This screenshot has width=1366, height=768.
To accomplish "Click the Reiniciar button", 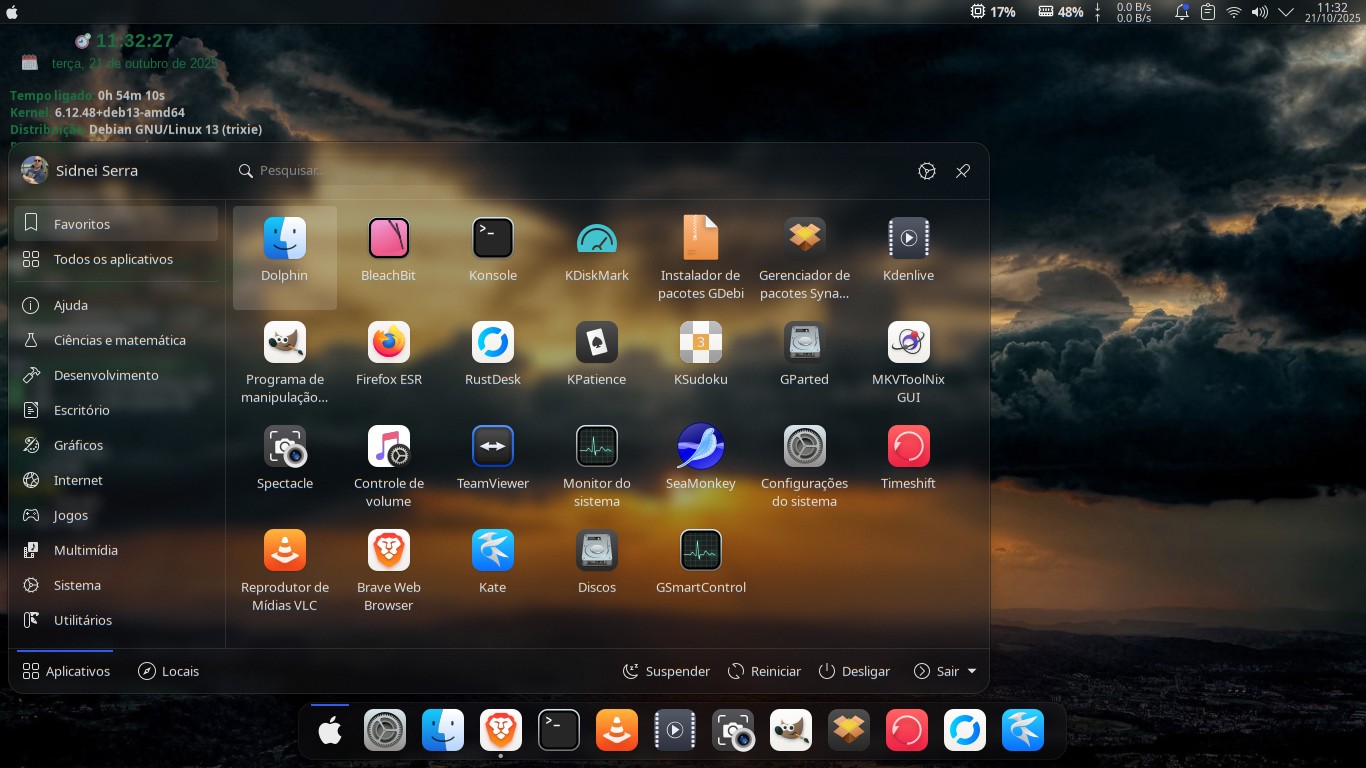I will (765, 671).
